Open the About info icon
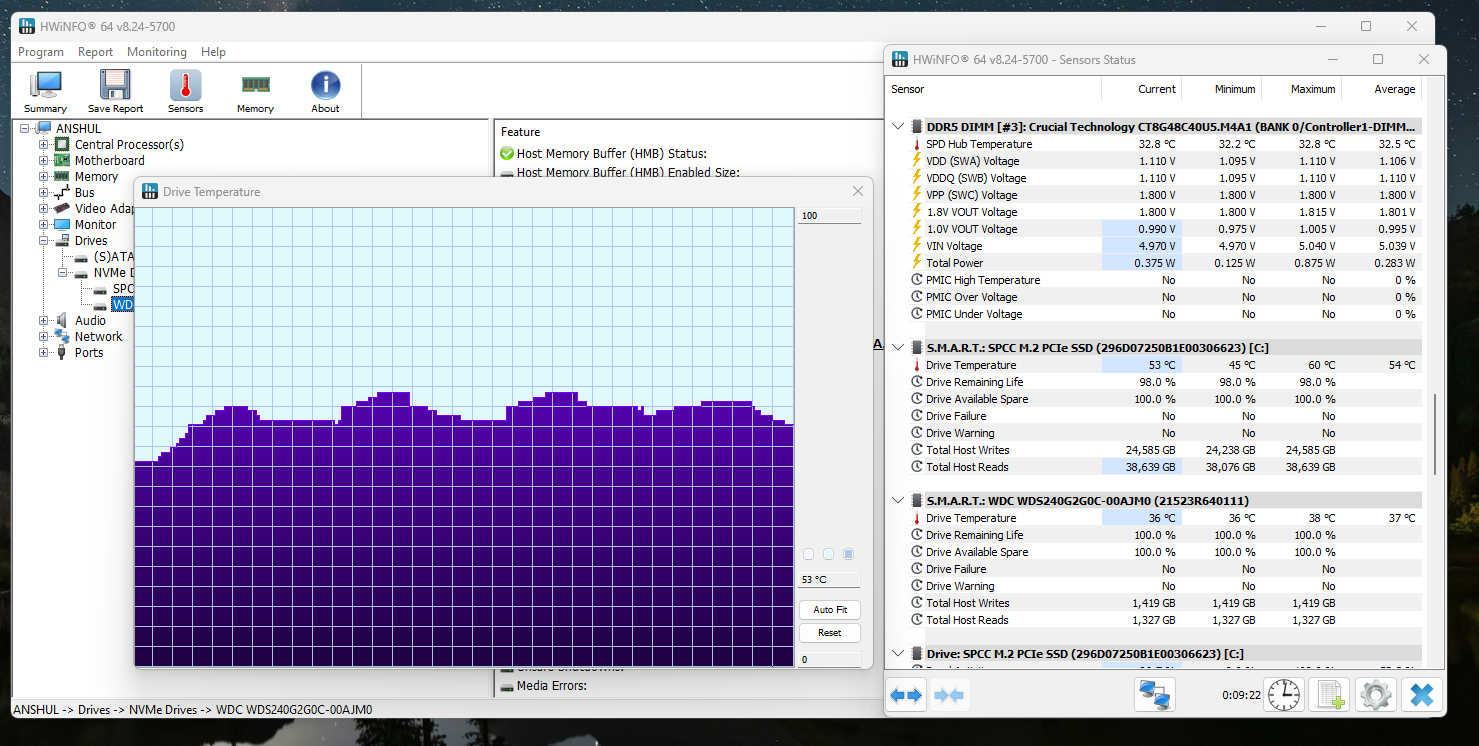The width and height of the screenshot is (1479, 746). 325,91
